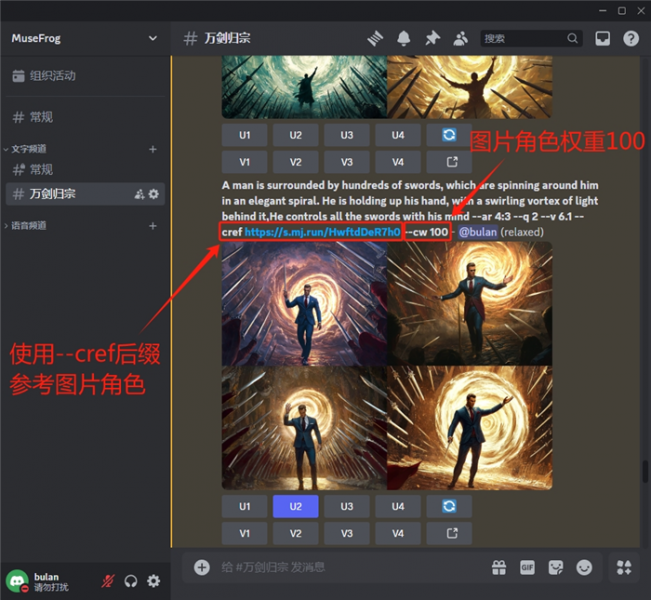Open user settings gear icon
The image size is (651, 600).
[x=154, y=581]
